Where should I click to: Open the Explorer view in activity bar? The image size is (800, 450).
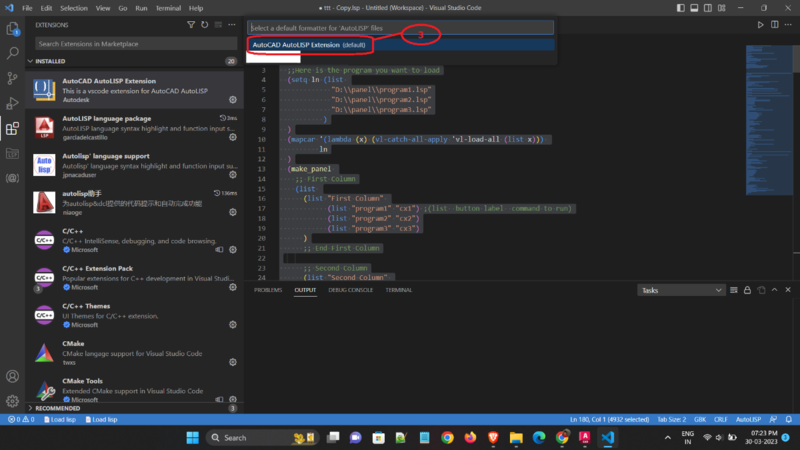click(x=12, y=27)
